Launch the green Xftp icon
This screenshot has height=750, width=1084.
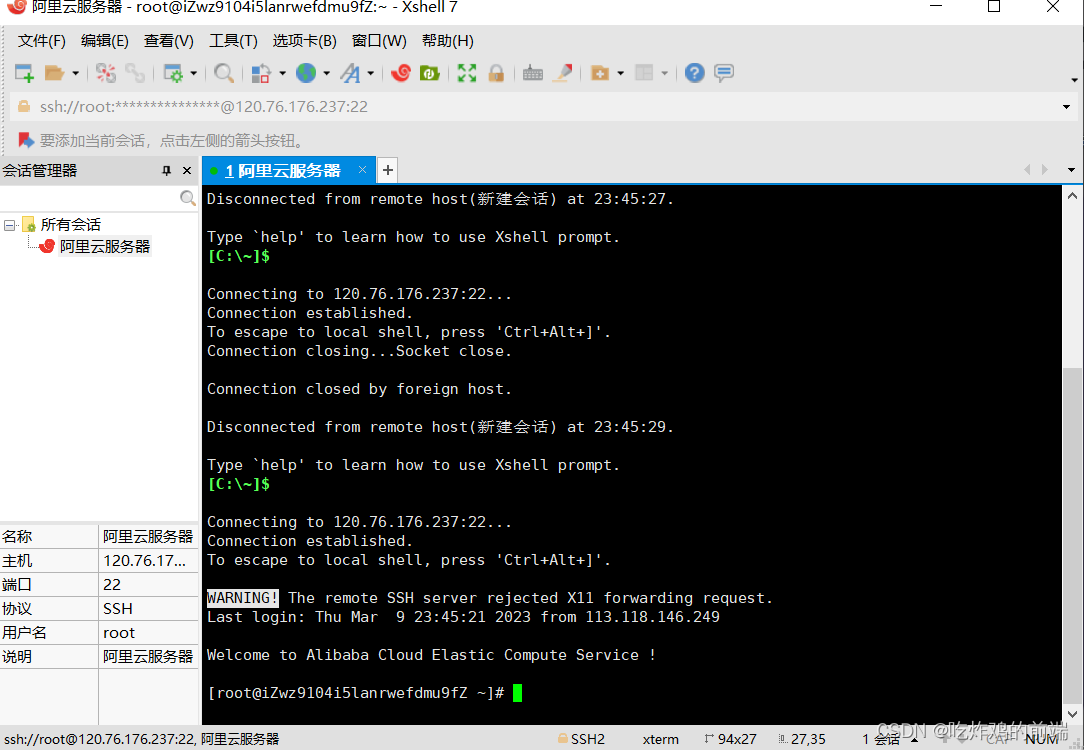pyautogui.click(x=429, y=73)
